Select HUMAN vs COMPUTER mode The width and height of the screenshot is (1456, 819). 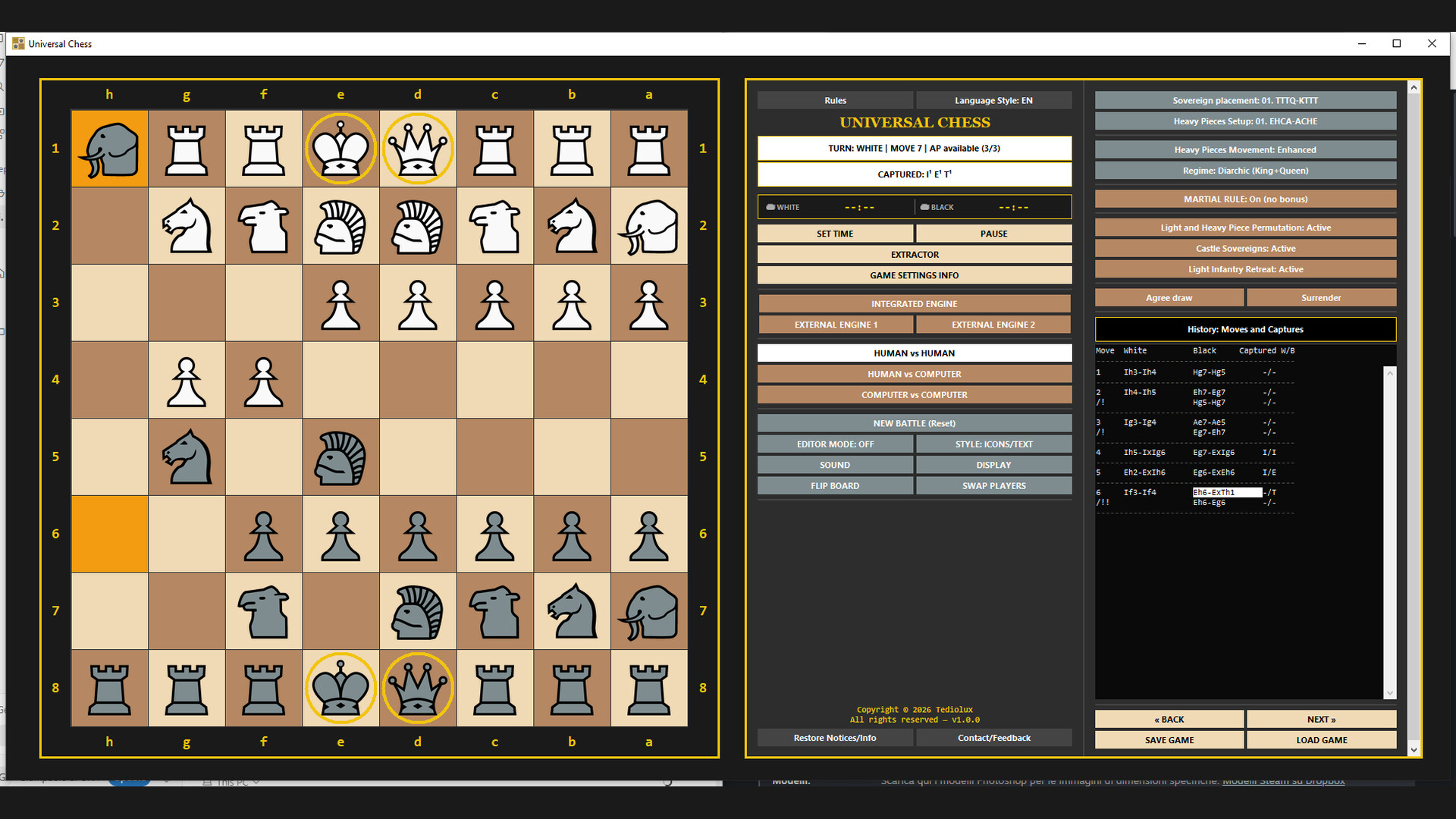[914, 374]
